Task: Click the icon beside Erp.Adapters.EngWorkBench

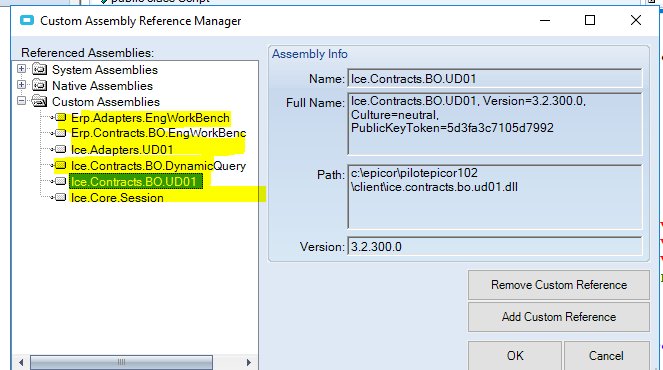Action: click(61, 117)
